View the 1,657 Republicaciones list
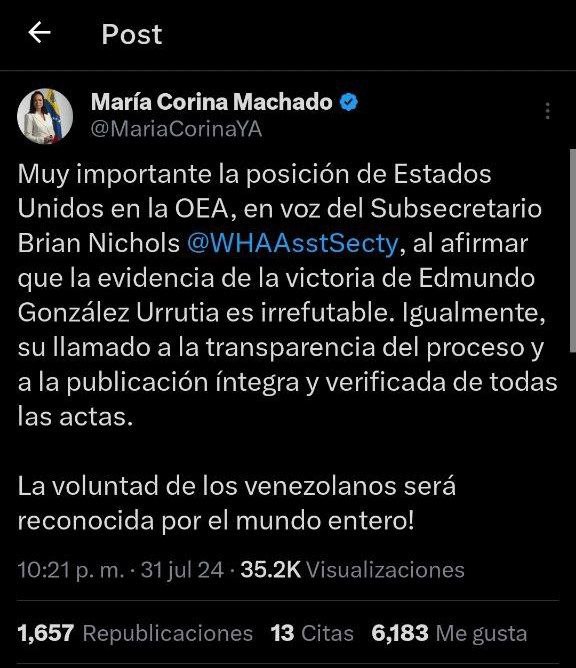The image size is (576, 668). tap(135, 633)
